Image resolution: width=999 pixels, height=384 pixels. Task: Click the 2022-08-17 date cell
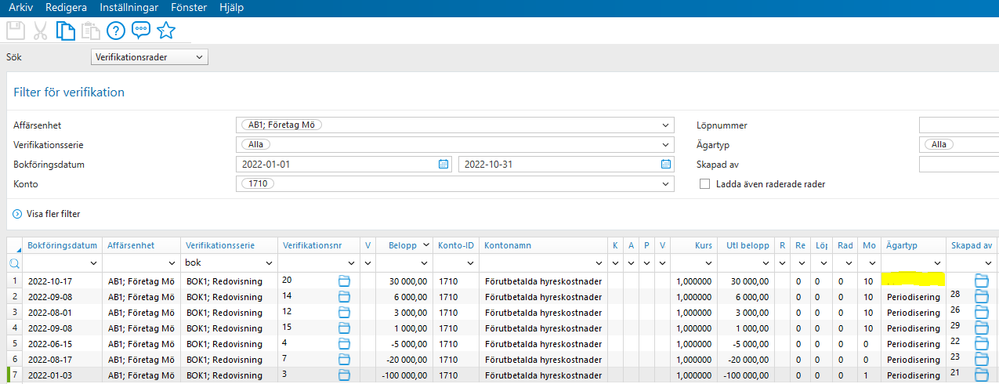(62, 359)
